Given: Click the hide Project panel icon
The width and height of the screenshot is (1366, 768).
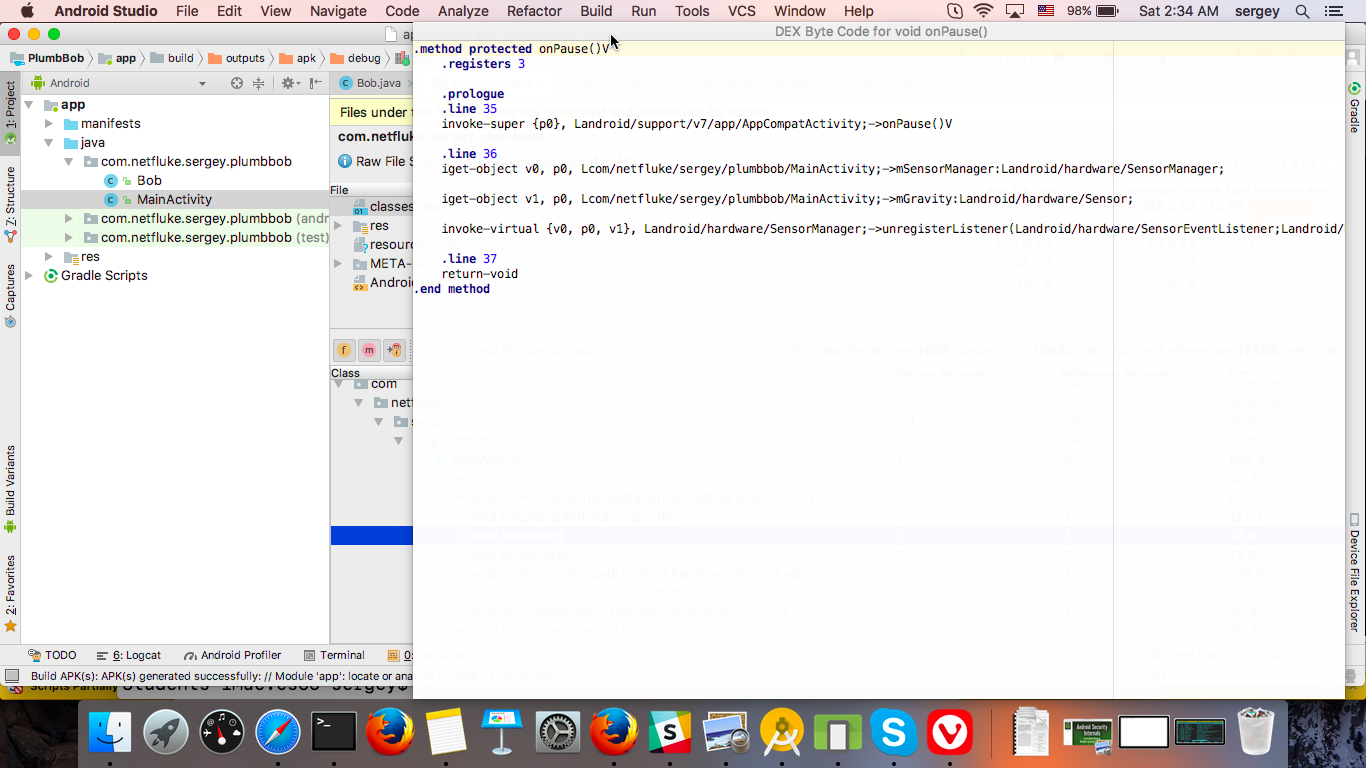Looking at the screenshot, I should point(315,83).
